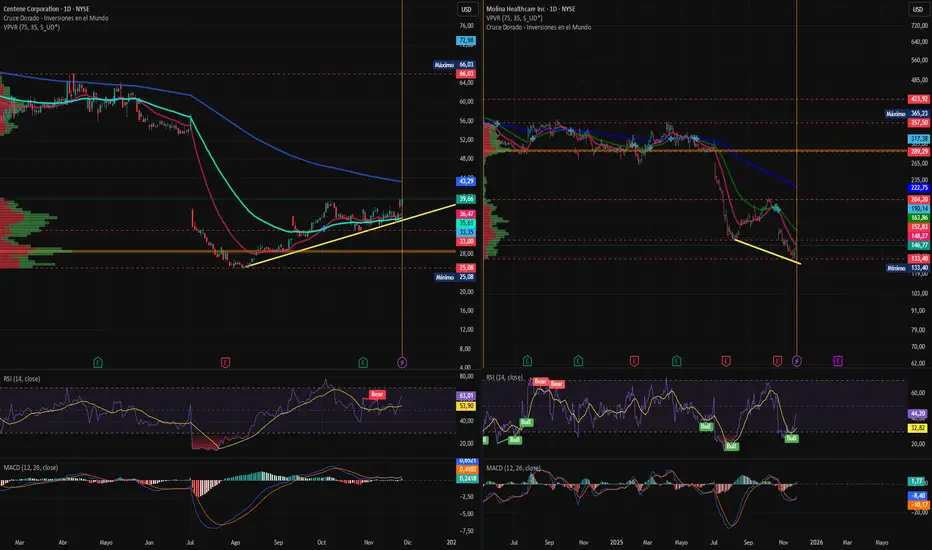Image resolution: width=932 pixels, height=550 pixels.
Task: Click Máximo 66,03 label on Centene price scale
Action: click(455, 65)
